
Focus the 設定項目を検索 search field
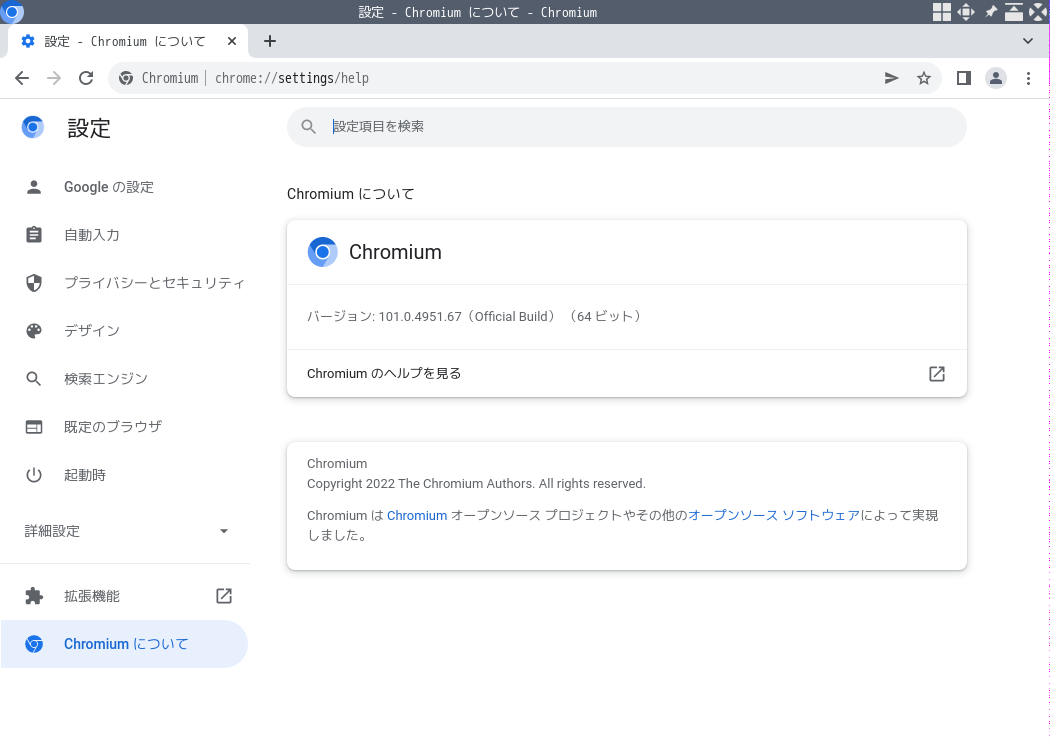pos(627,127)
